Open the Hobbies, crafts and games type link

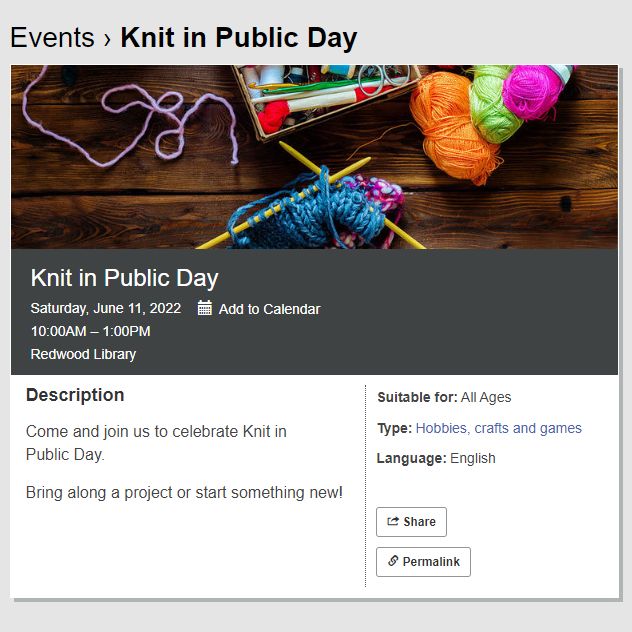click(499, 428)
